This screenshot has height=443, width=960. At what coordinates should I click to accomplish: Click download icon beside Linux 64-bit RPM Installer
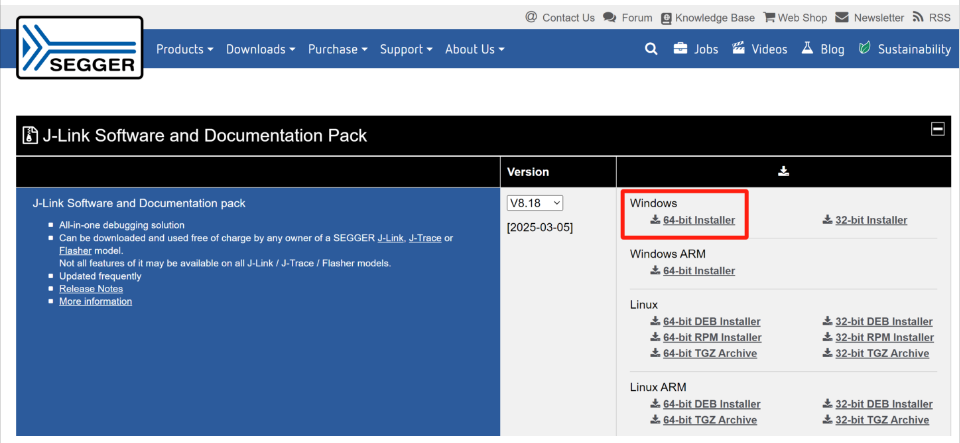[655, 337]
